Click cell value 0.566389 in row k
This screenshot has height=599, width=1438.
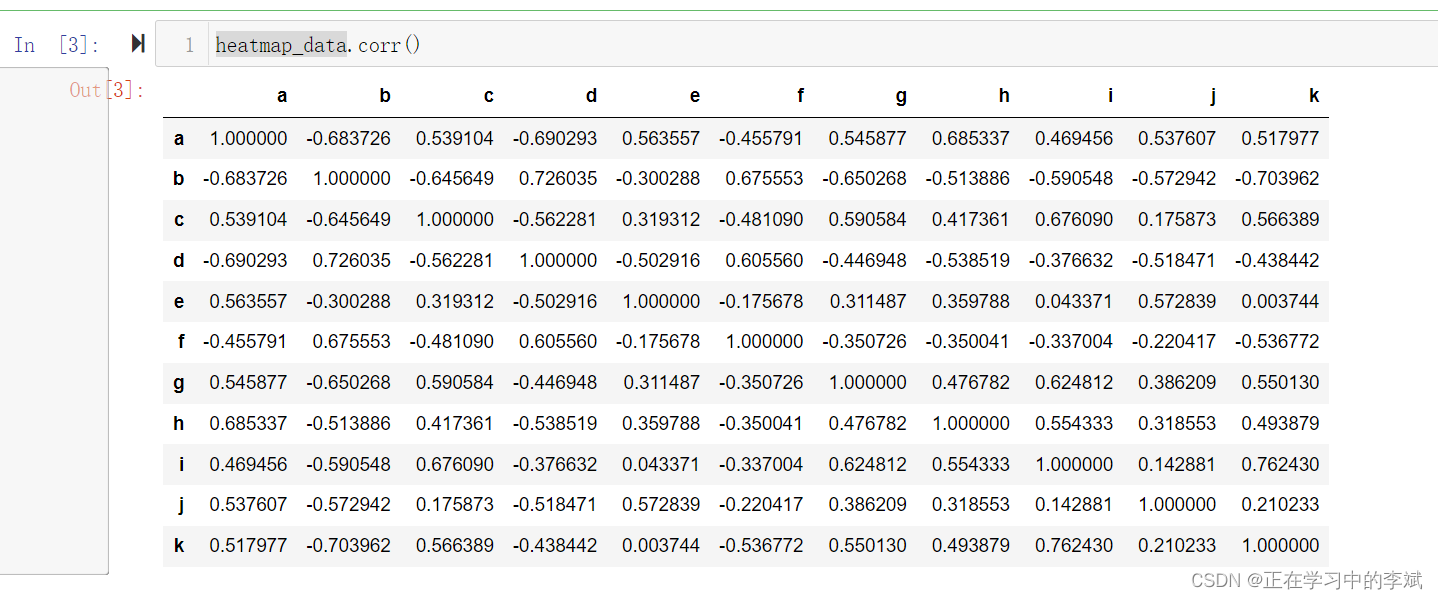click(x=455, y=545)
